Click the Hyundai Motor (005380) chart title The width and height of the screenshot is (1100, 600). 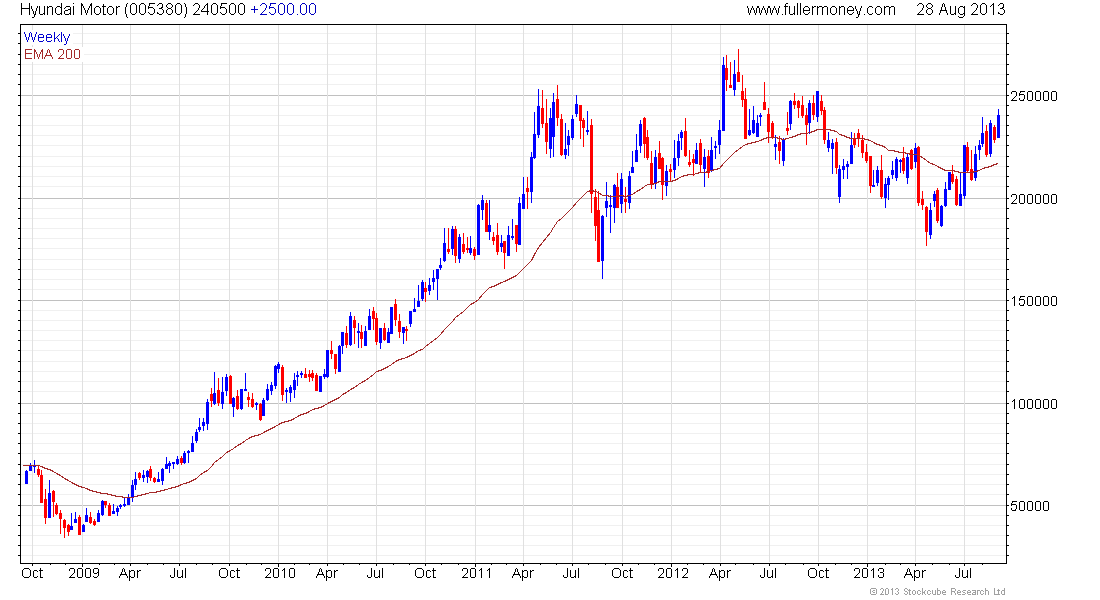[105, 10]
